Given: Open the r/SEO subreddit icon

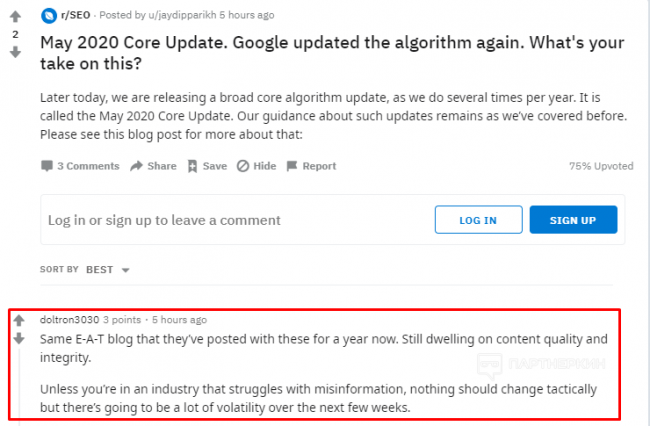Looking at the screenshot, I should 49,16.
